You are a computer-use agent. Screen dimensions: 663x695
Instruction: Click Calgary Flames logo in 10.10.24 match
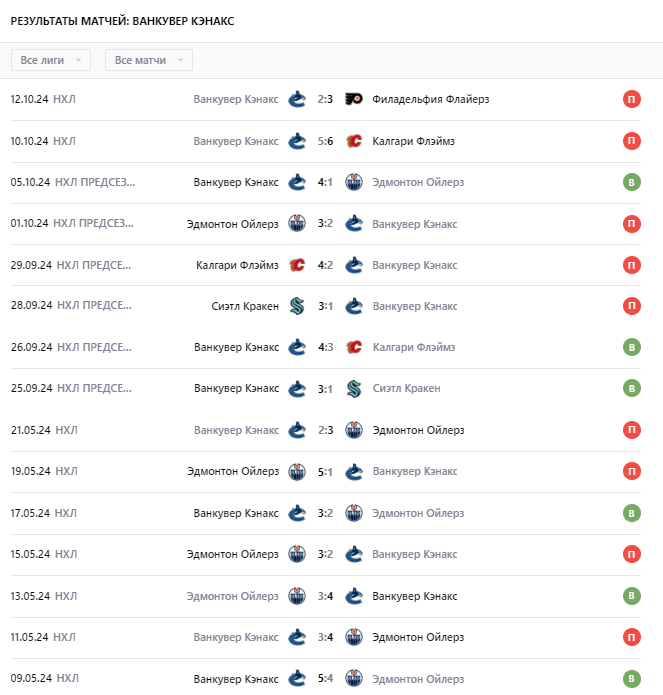pos(353,141)
